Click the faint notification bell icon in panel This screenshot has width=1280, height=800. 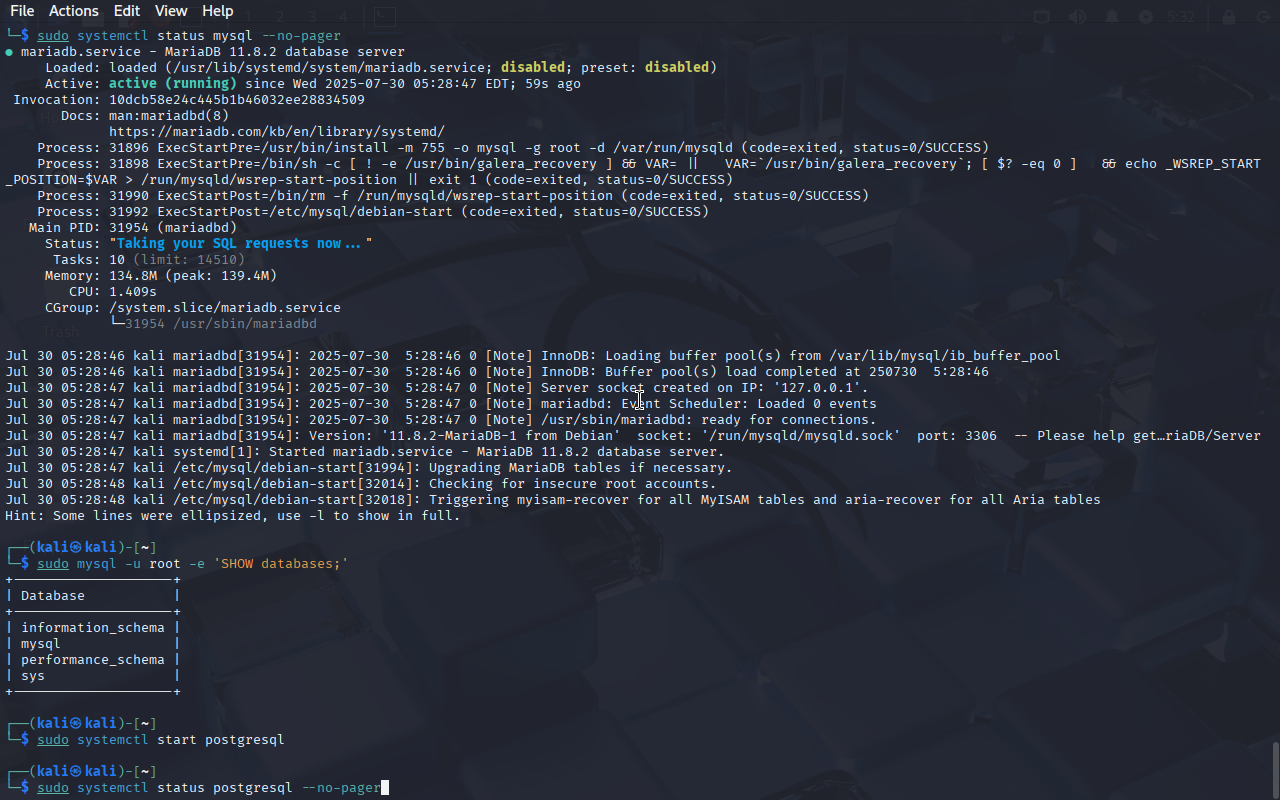(1112, 17)
